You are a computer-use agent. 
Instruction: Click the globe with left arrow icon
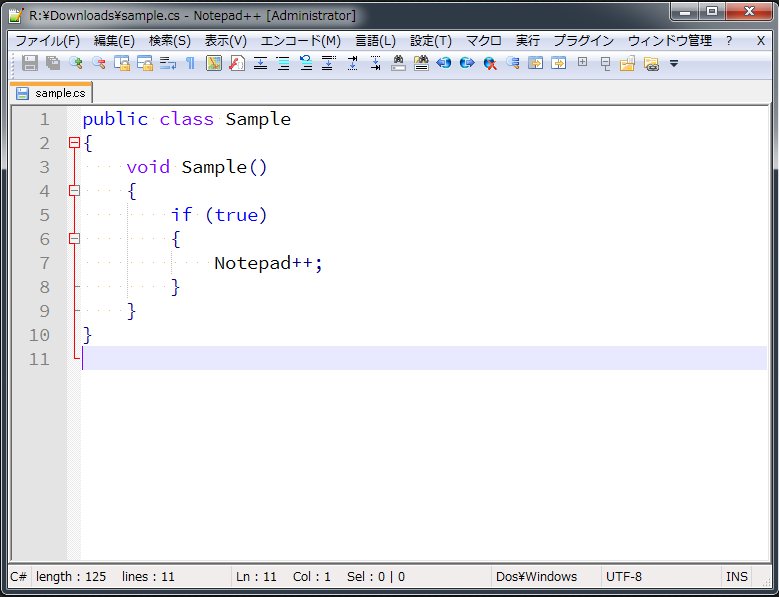[x=444, y=63]
